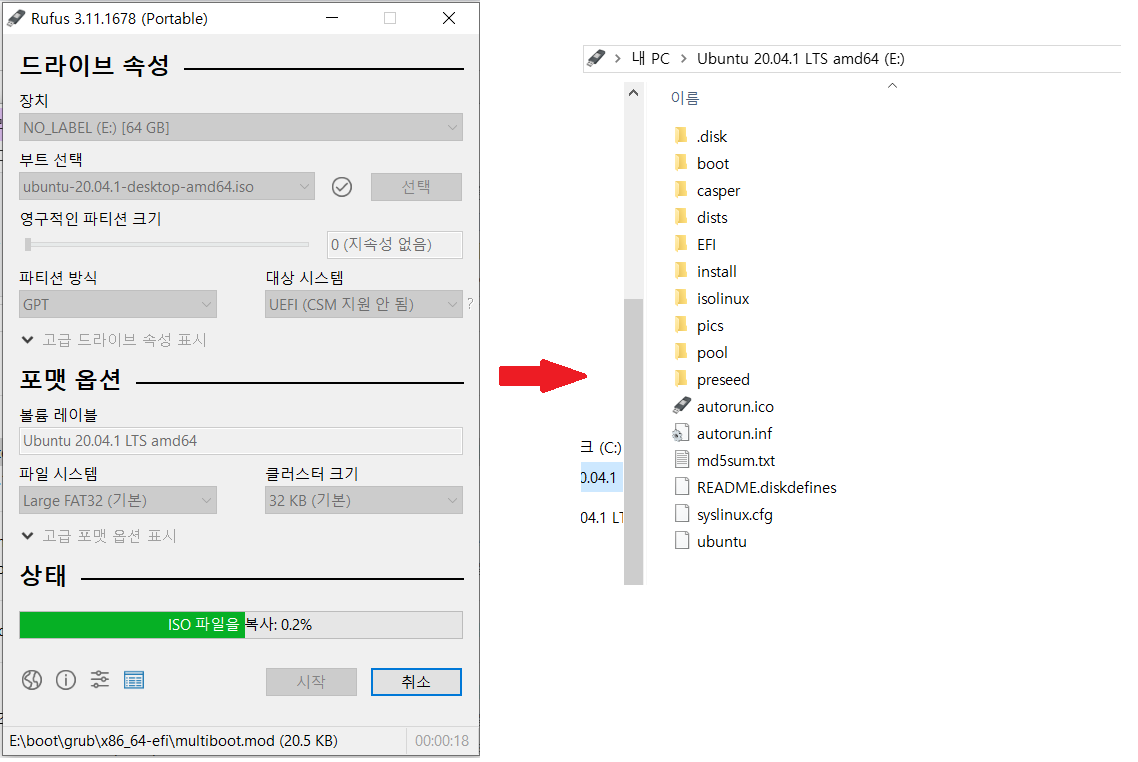Select the isolinux folder icon
Screen dimensions: 1138x762
(681, 298)
